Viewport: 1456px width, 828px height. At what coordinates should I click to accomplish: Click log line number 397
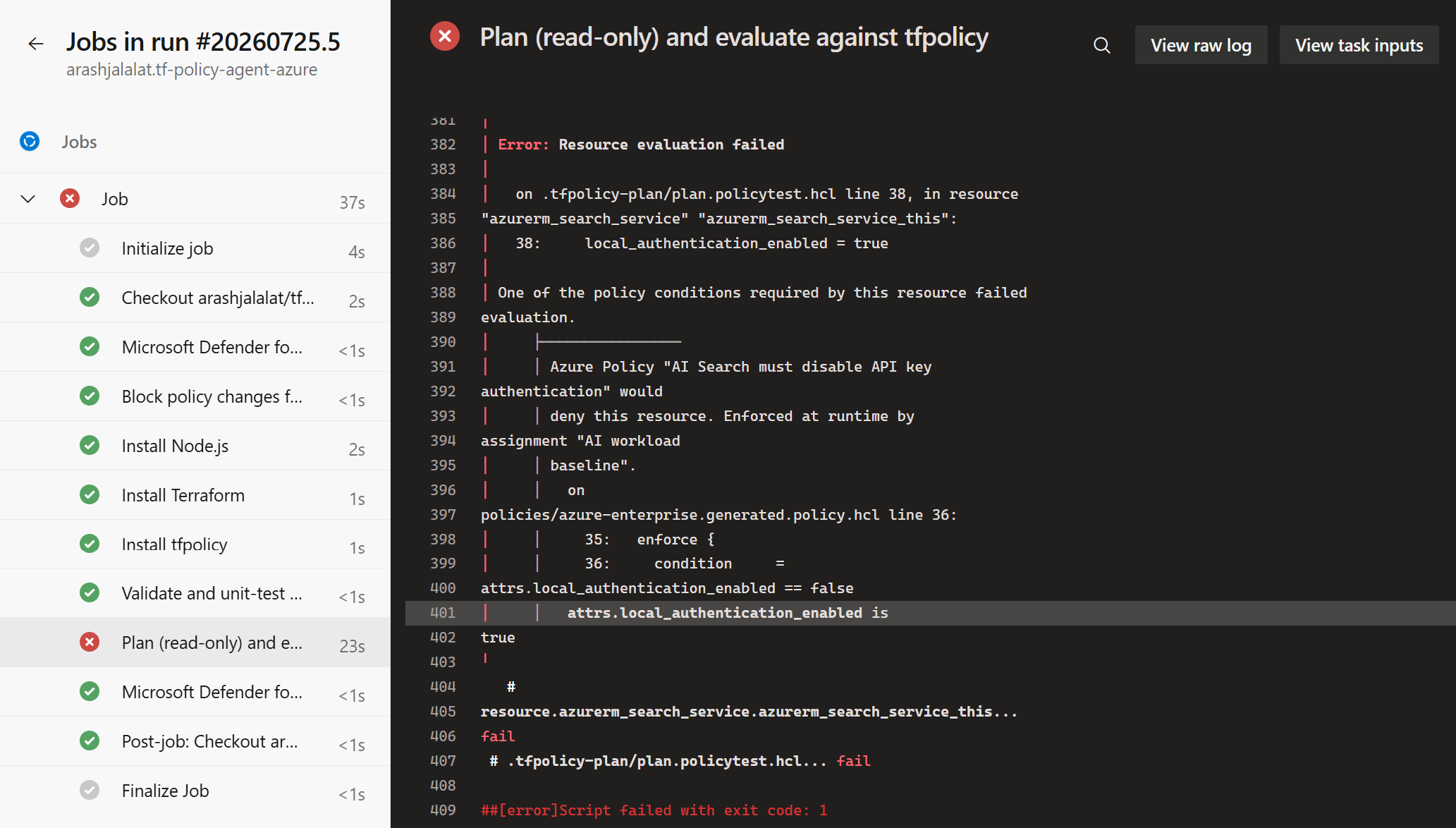[x=443, y=515]
